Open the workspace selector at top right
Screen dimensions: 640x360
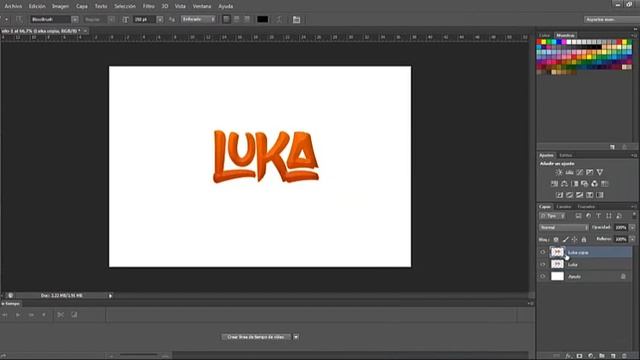coord(611,19)
